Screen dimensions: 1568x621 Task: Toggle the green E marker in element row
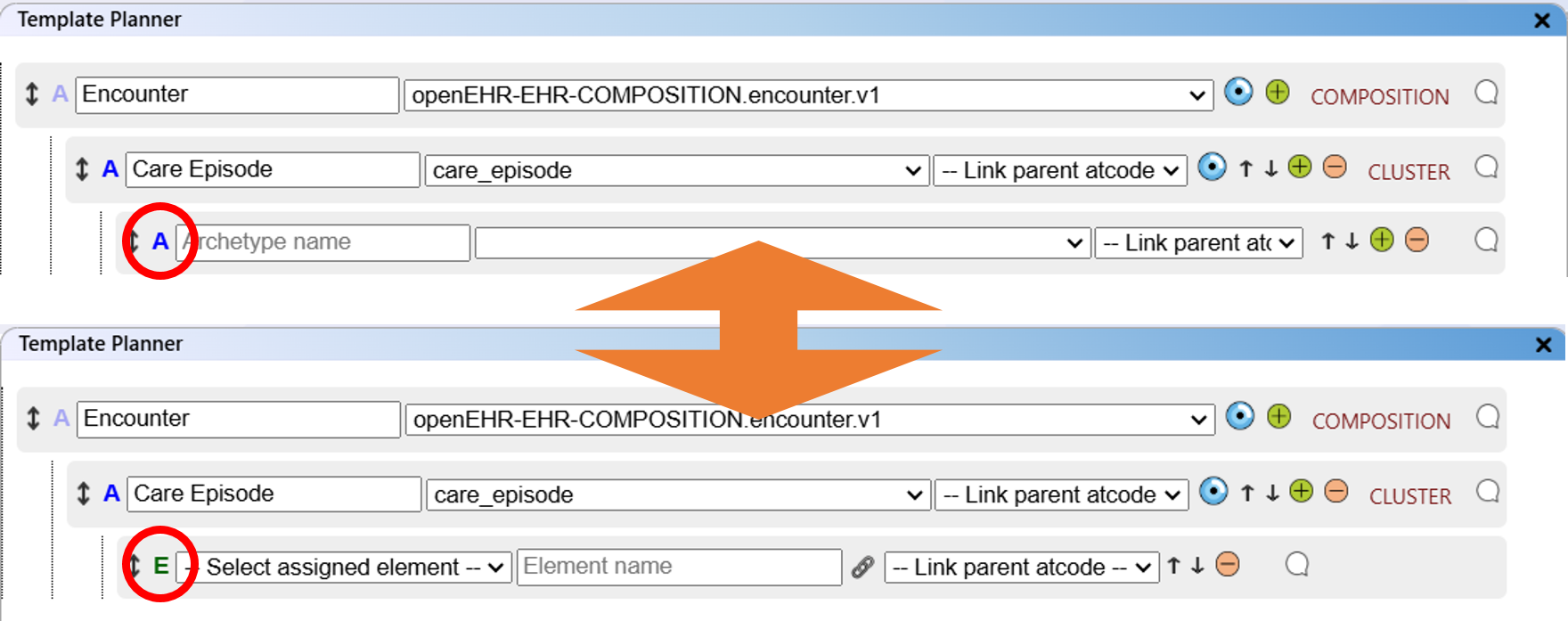coord(161,566)
